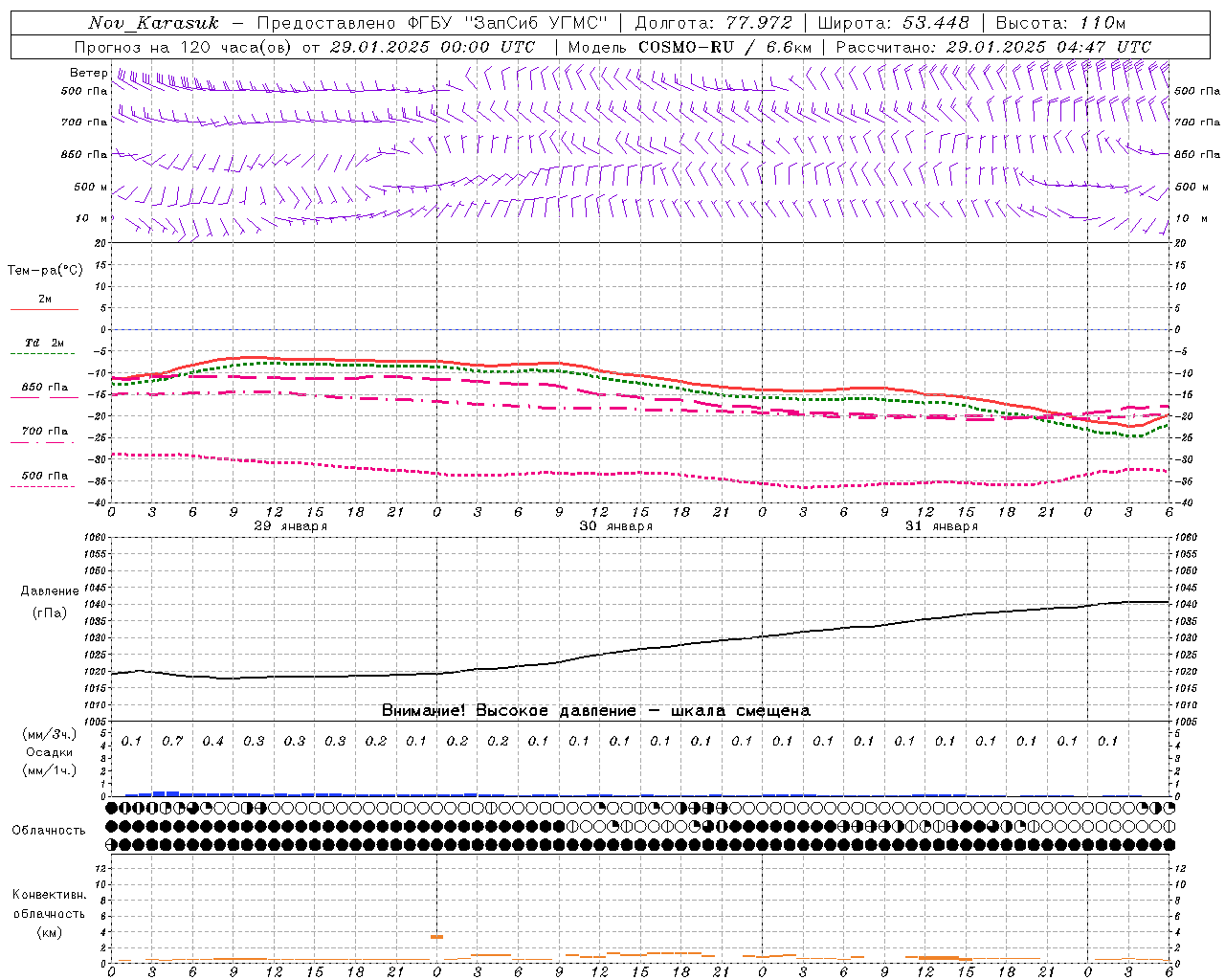Image resolution: width=1225 pixels, height=980 pixels.
Task: Click the Ветер label of the wind panel
Action: (88, 73)
